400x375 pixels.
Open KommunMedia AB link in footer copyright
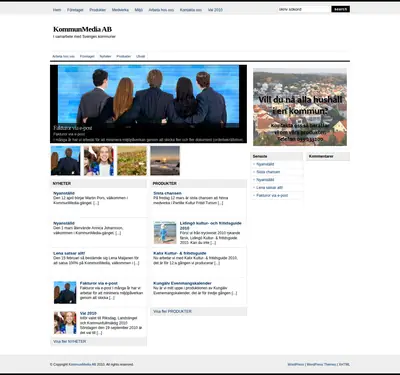point(82,364)
